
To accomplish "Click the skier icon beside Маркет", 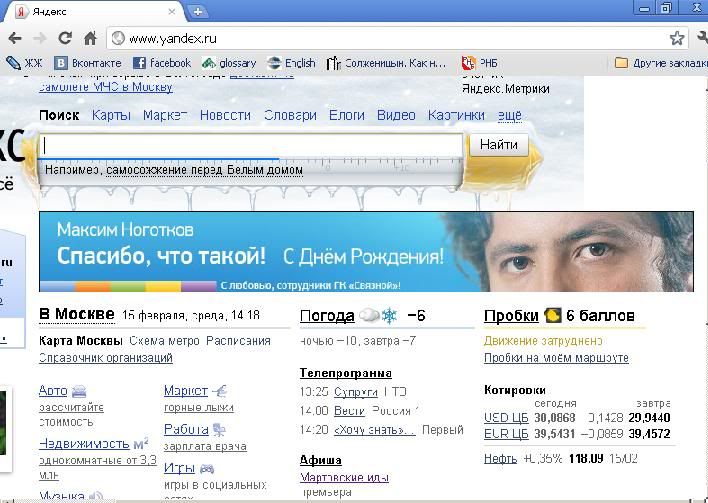I will coord(219,391).
